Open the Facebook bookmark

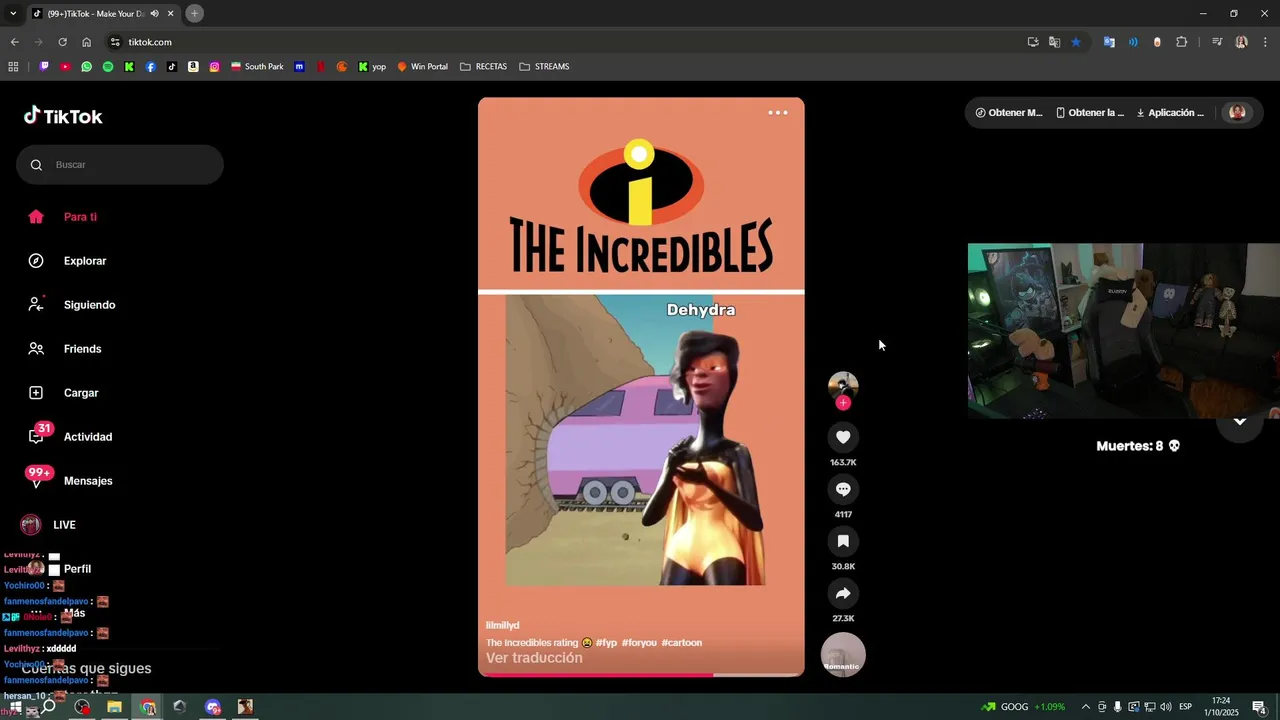(151, 67)
